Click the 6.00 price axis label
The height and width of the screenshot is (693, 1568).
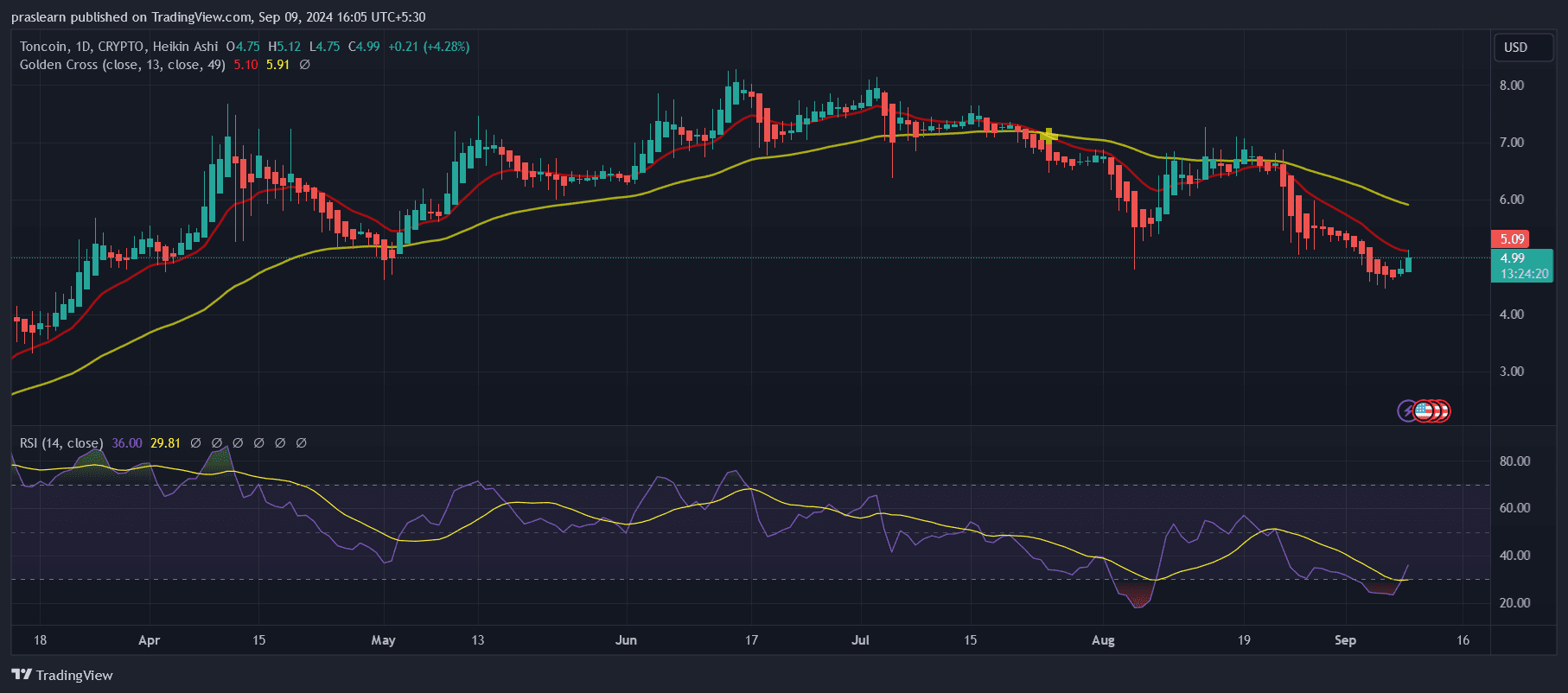(x=1512, y=200)
